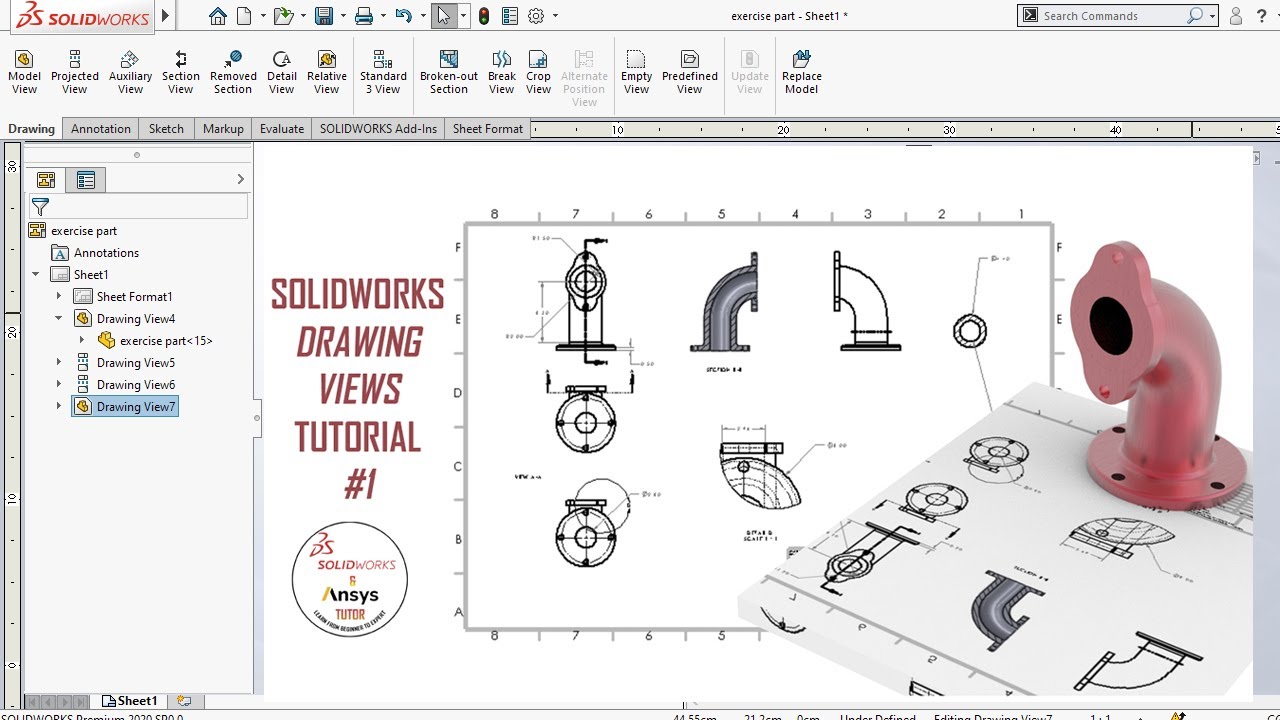1280x720 pixels.
Task: Select the Broken-out Section tool
Action: [449, 73]
